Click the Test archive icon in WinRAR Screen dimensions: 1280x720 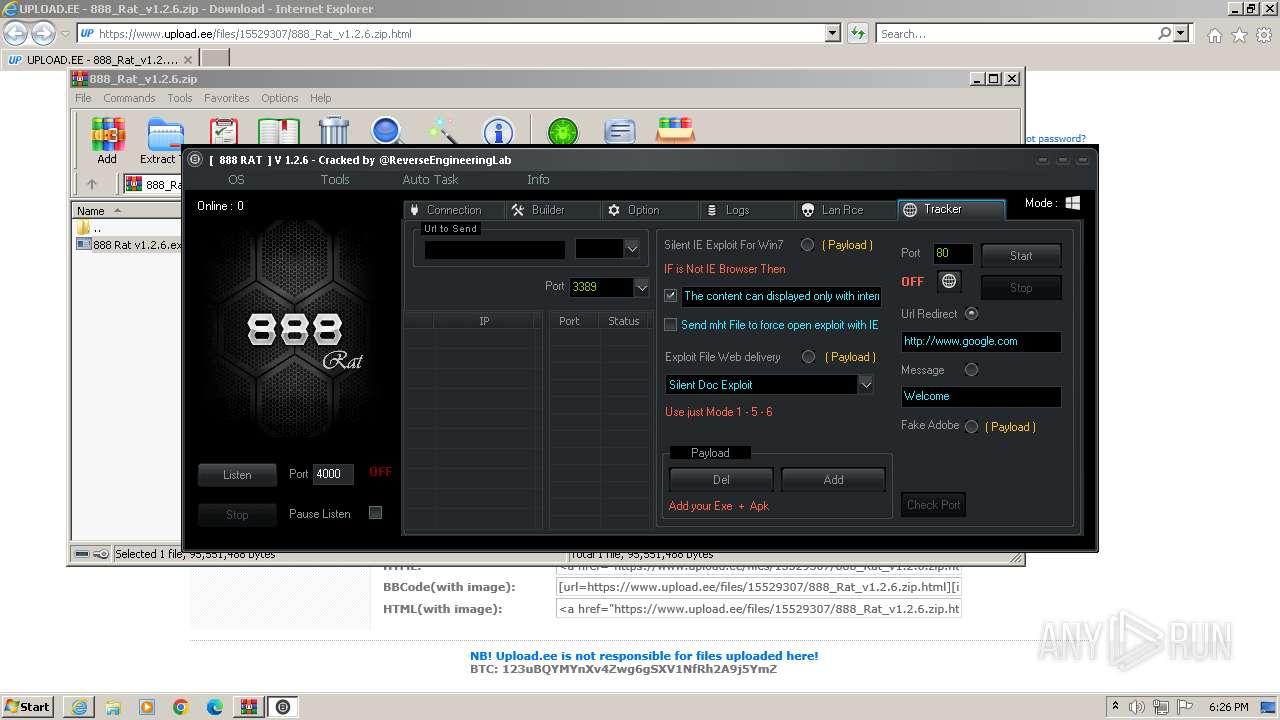tap(224, 132)
